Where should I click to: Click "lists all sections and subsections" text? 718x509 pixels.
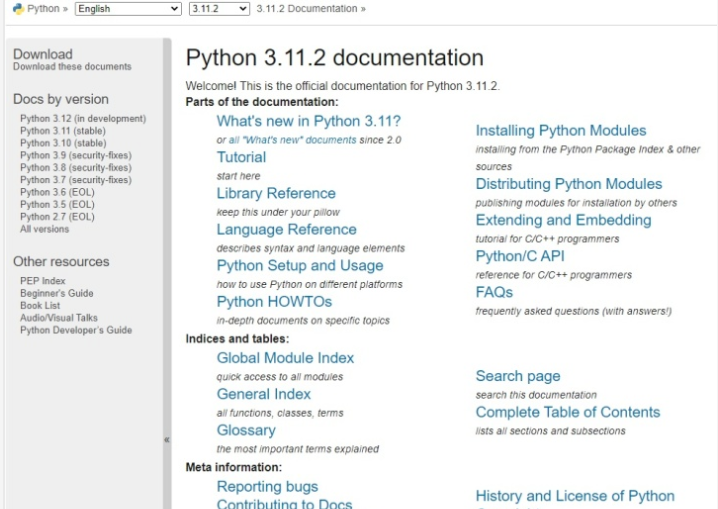tap(550, 431)
